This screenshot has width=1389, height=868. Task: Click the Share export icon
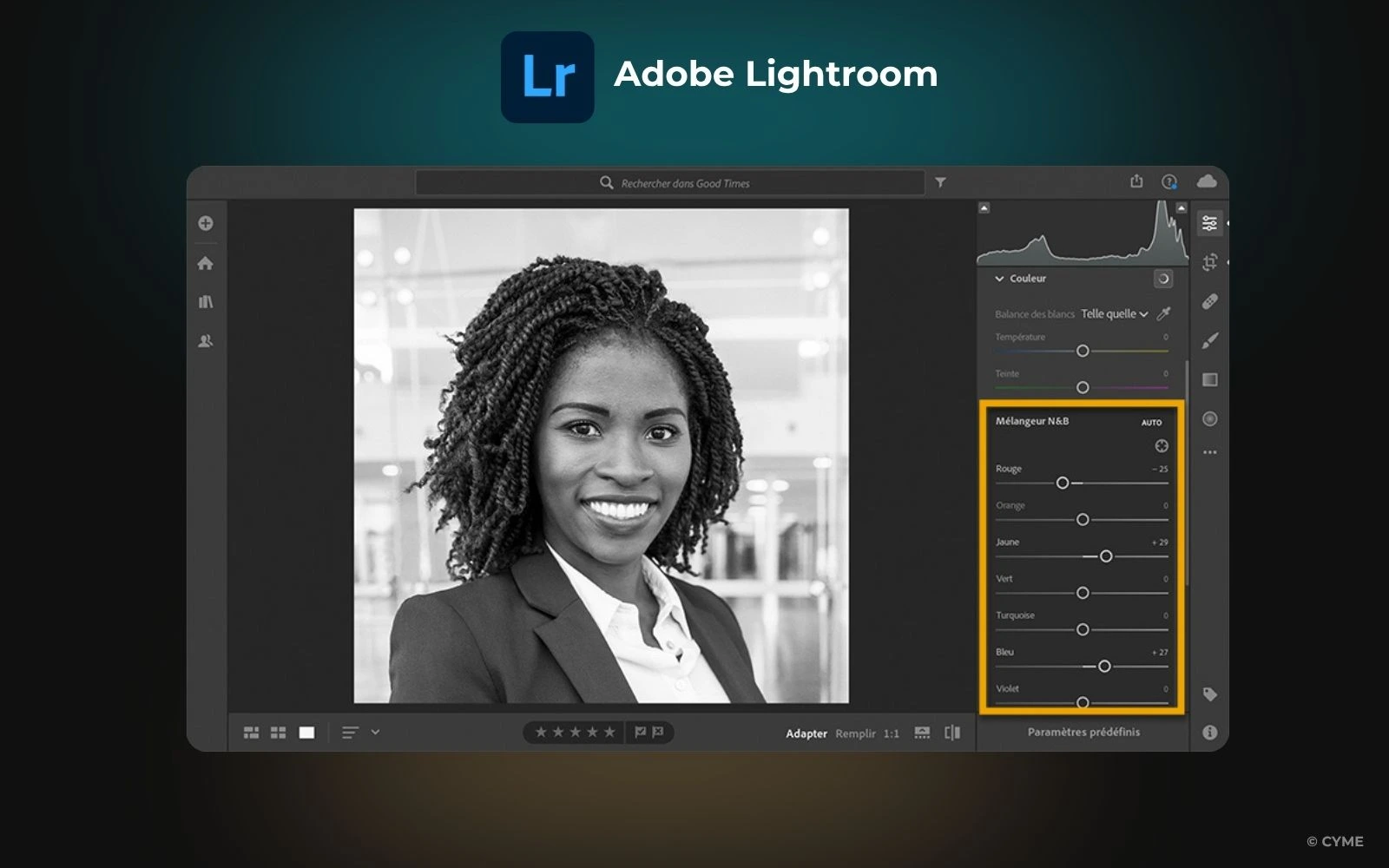(x=1136, y=181)
